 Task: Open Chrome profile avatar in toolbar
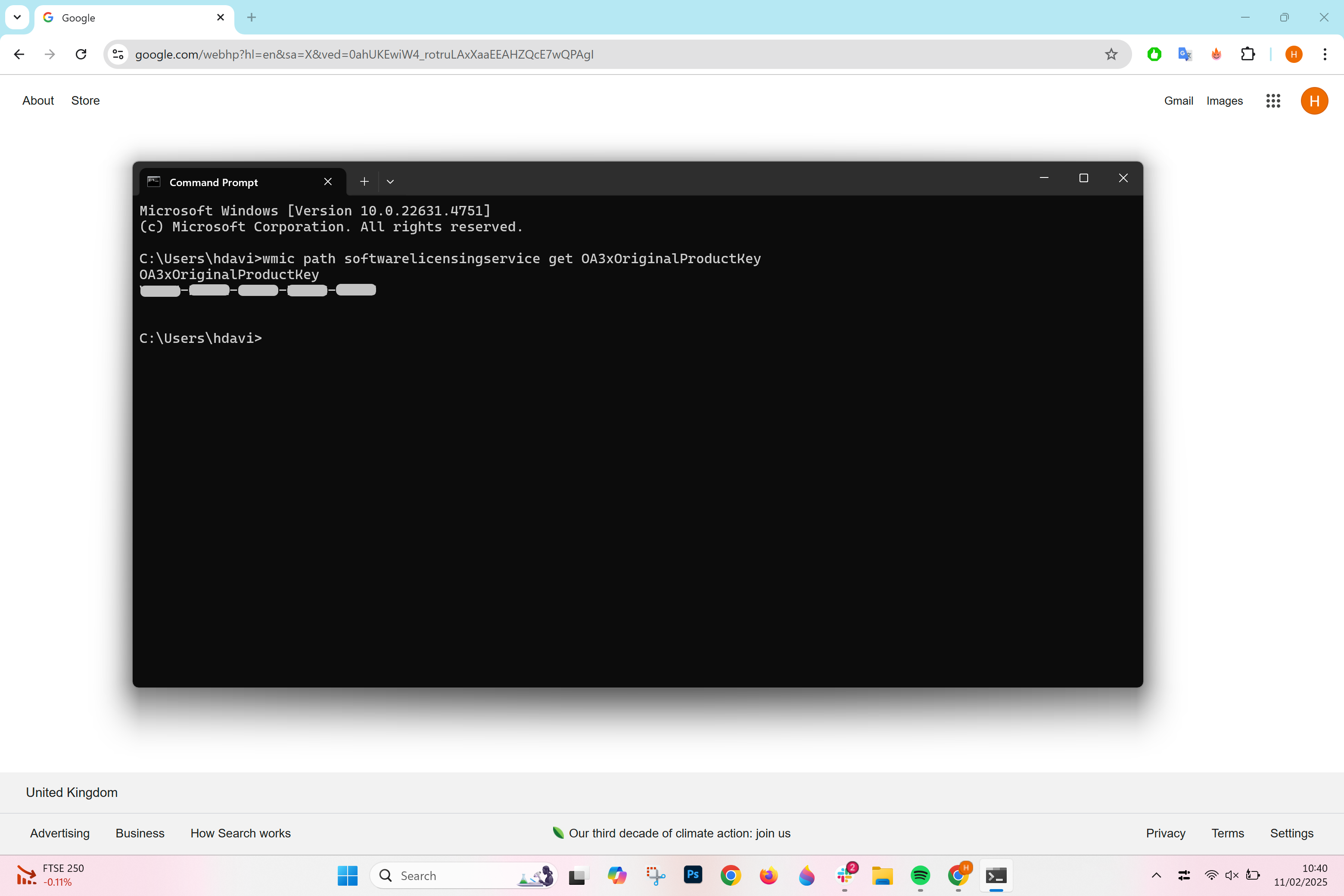click(x=1294, y=54)
